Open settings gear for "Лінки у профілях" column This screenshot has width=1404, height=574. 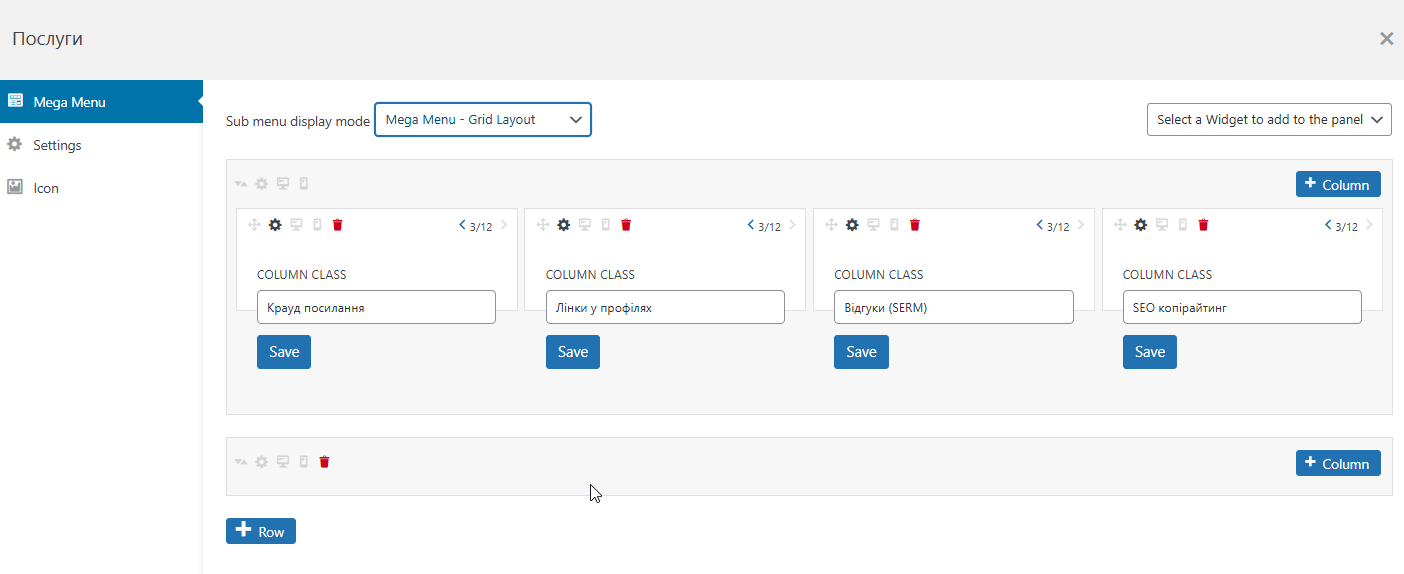coord(564,225)
